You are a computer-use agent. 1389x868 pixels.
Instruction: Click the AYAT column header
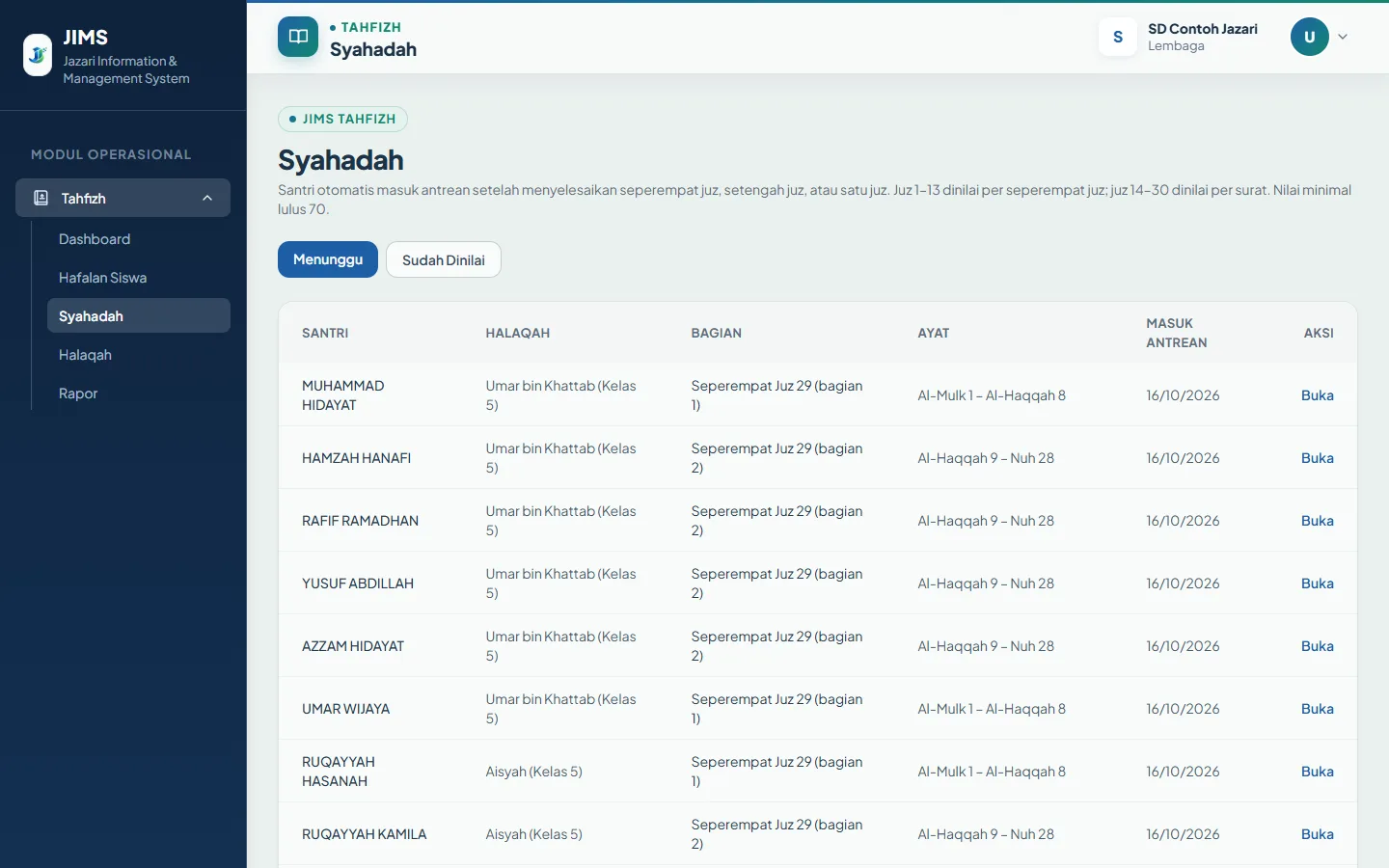934,333
